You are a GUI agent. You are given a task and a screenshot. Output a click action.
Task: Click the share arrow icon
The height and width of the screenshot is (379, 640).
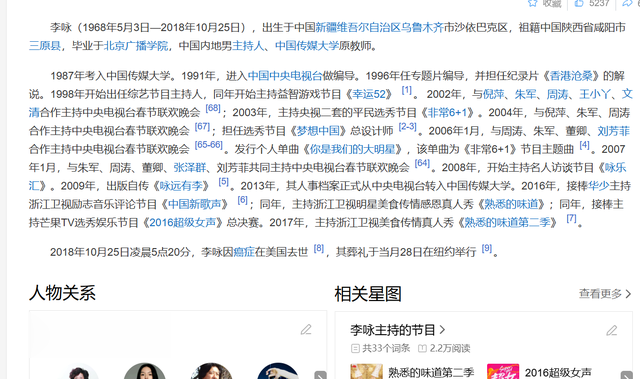tap(627, 3)
